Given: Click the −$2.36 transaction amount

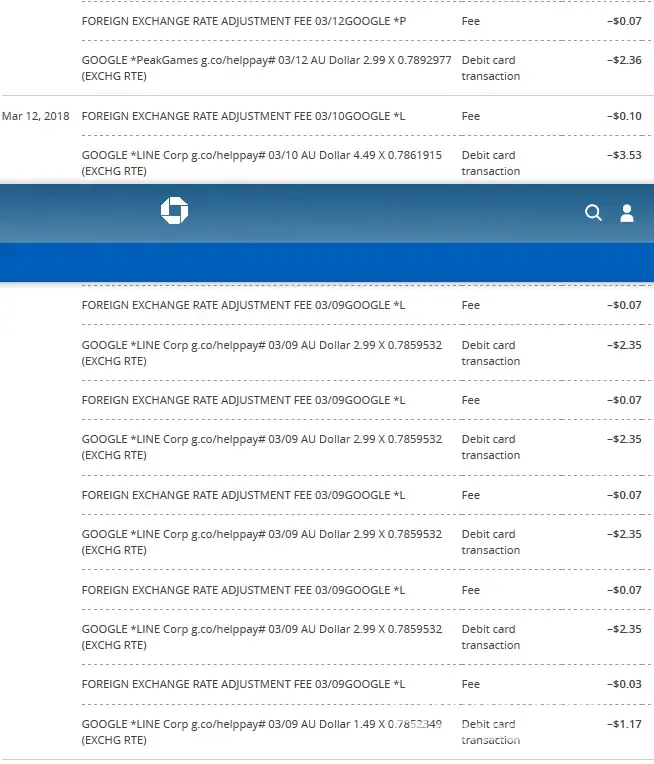Looking at the screenshot, I should [x=624, y=60].
